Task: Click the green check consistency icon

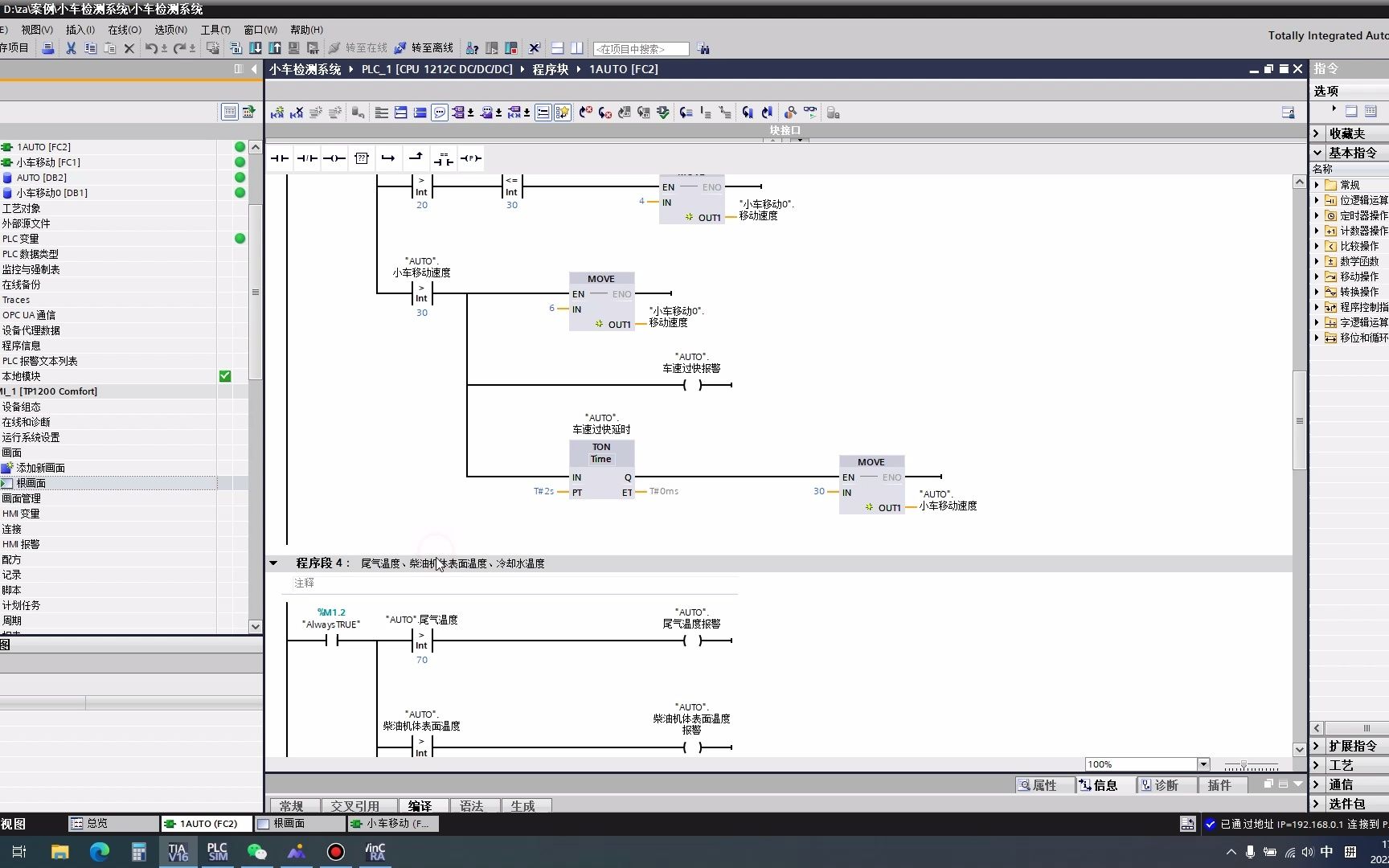Action: pos(663,113)
